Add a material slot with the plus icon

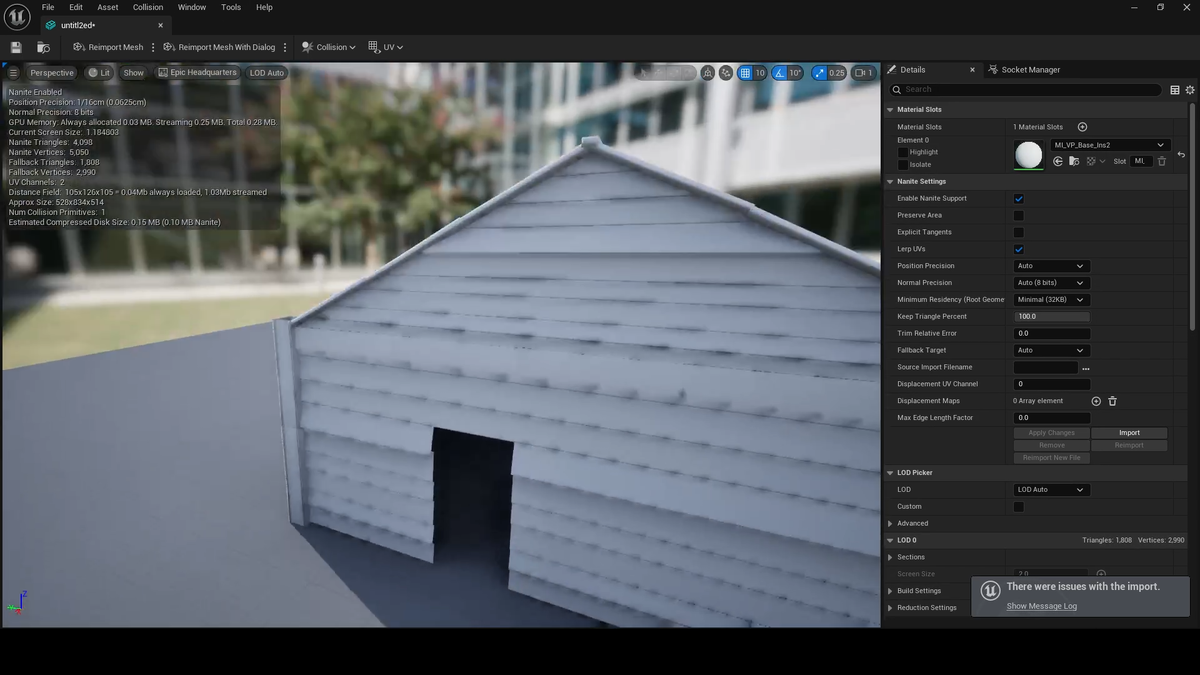1082,127
